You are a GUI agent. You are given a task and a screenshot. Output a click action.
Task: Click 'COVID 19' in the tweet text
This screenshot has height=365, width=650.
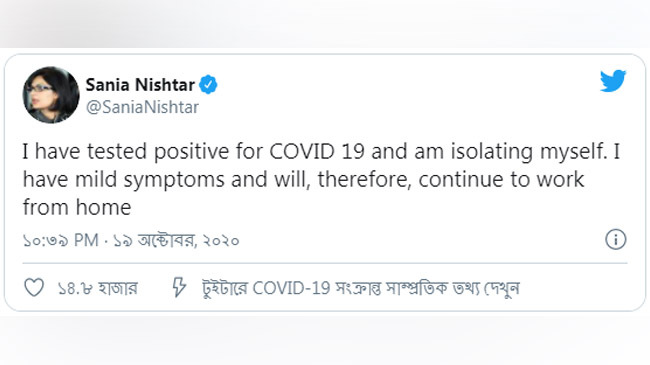pos(317,151)
